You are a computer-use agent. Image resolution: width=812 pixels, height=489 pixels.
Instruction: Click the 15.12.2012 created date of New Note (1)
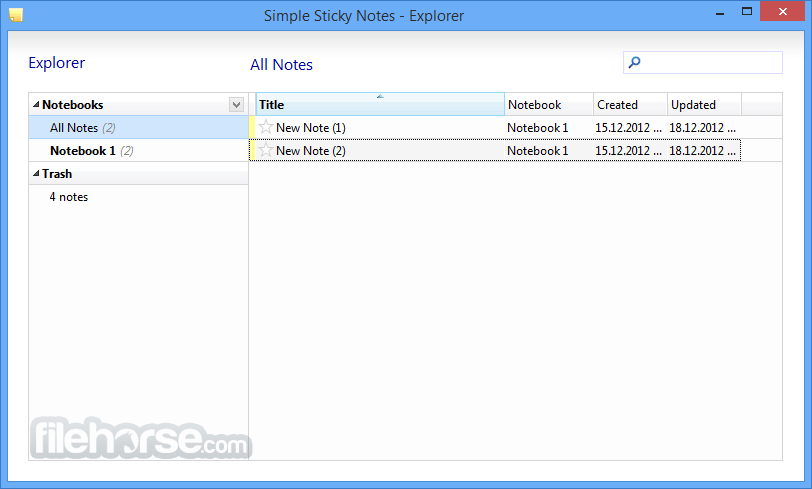[x=628, y=127]
